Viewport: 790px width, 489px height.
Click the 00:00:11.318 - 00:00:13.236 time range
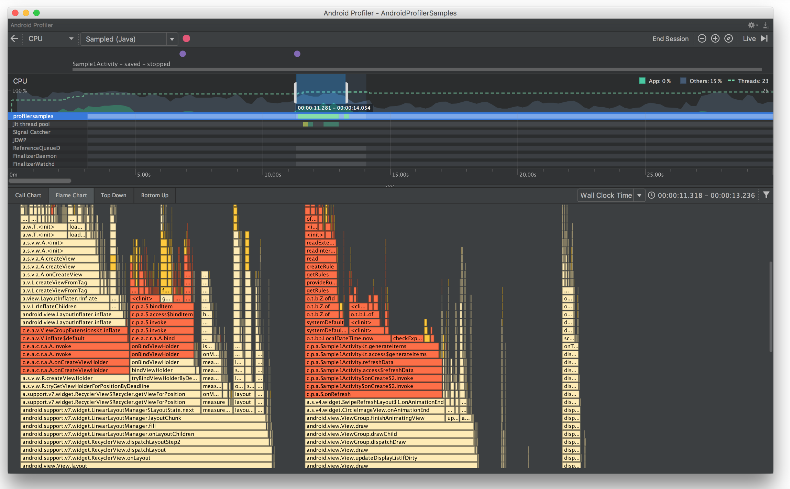coord(706,195)
